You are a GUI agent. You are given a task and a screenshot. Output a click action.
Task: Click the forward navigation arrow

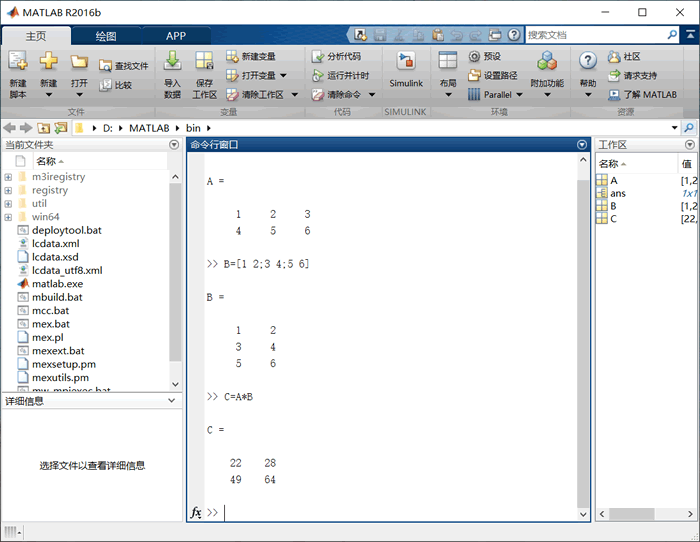(26, 128)
